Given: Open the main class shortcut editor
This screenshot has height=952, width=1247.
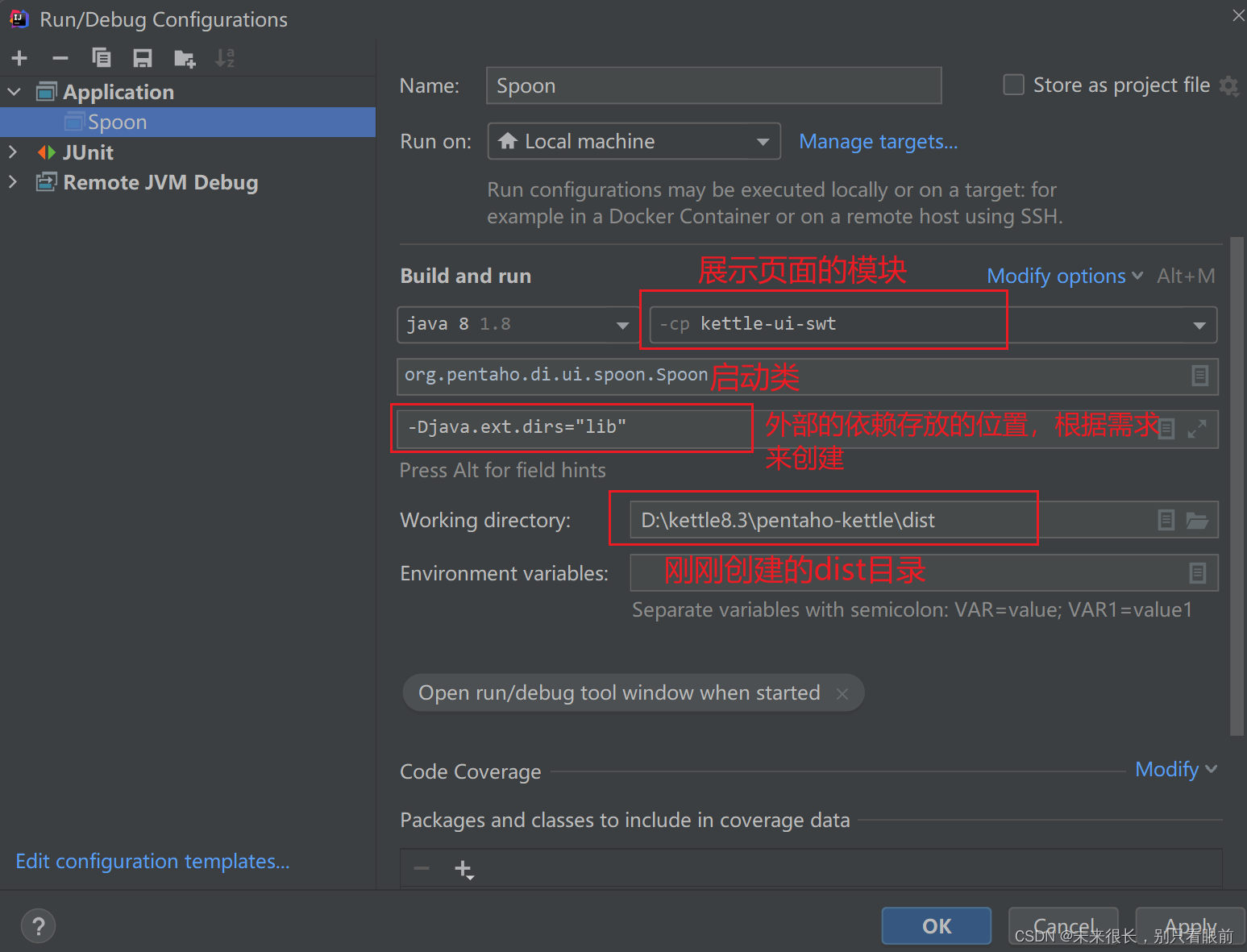Looking at the screenshot, I should pos(1200,376).
